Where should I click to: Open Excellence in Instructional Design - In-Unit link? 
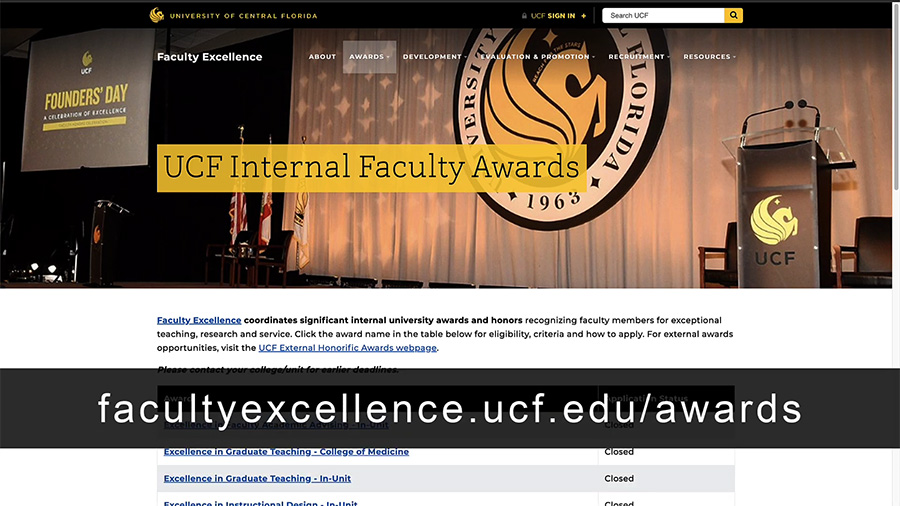[261, 503]
